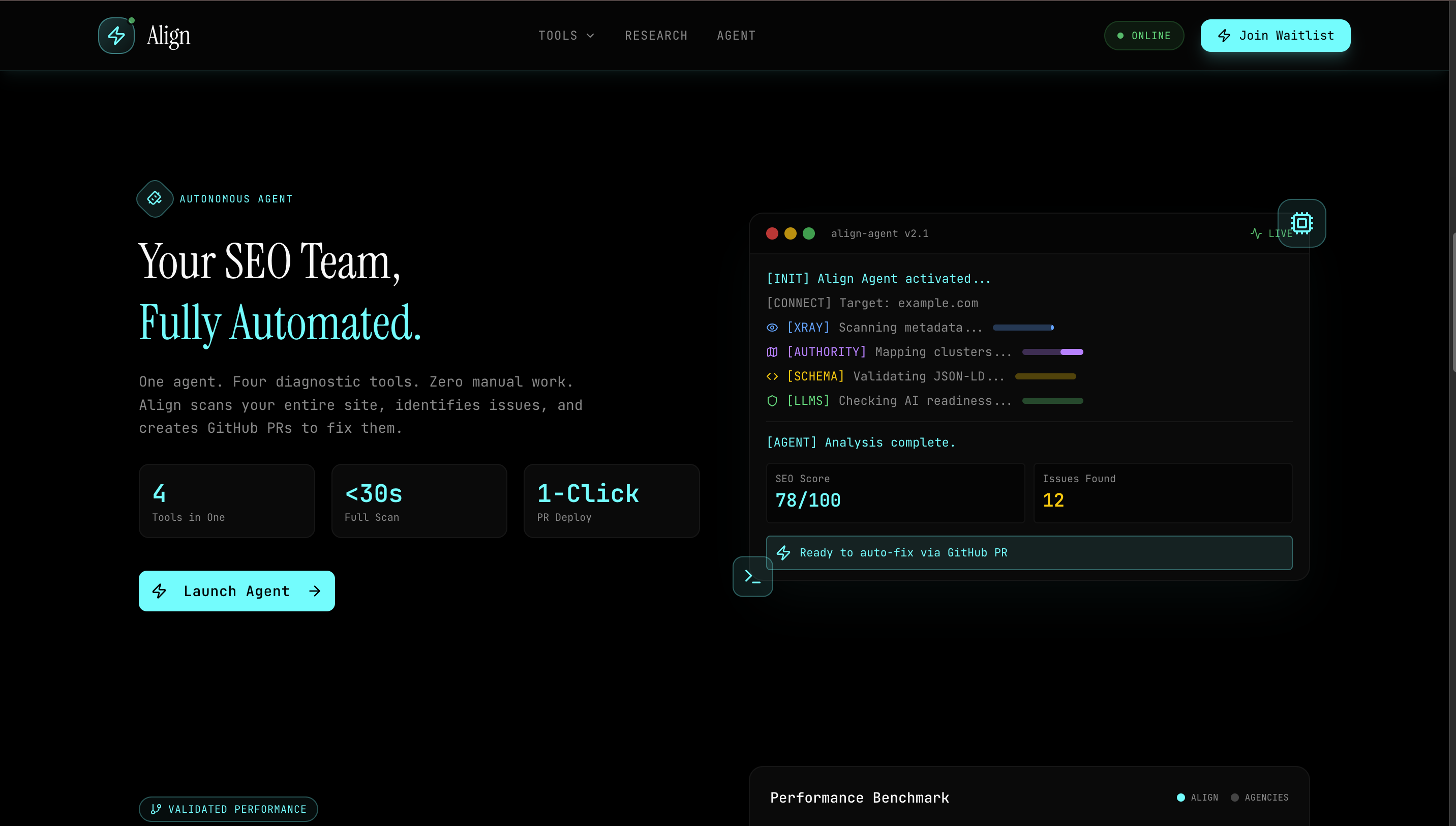Viewport: 1456px width, 826px height.
Task: Select the XRAY eye icon in terminal
Action: tap(772, 328)
